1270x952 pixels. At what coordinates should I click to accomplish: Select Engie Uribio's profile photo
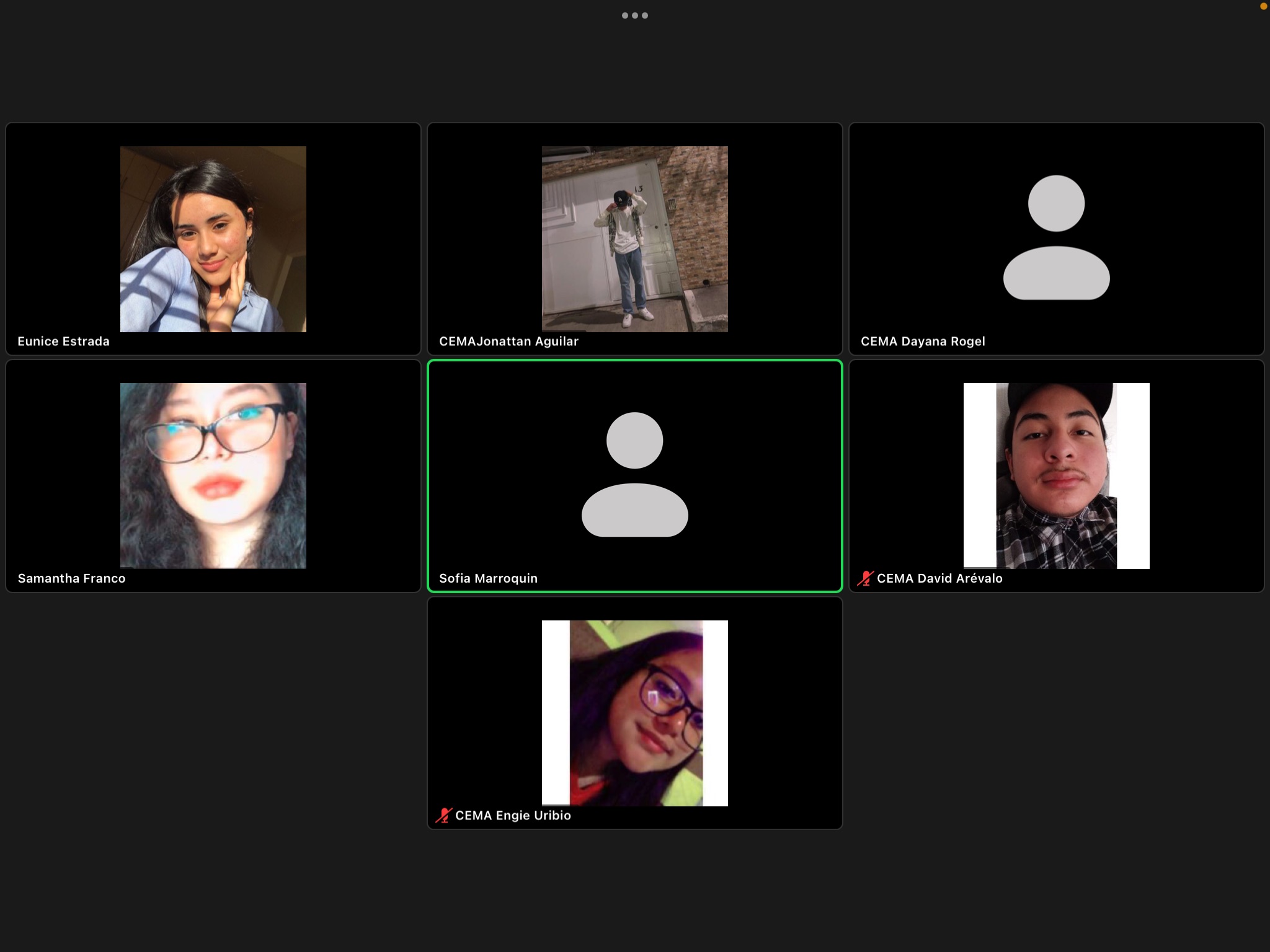pos(634,713)
